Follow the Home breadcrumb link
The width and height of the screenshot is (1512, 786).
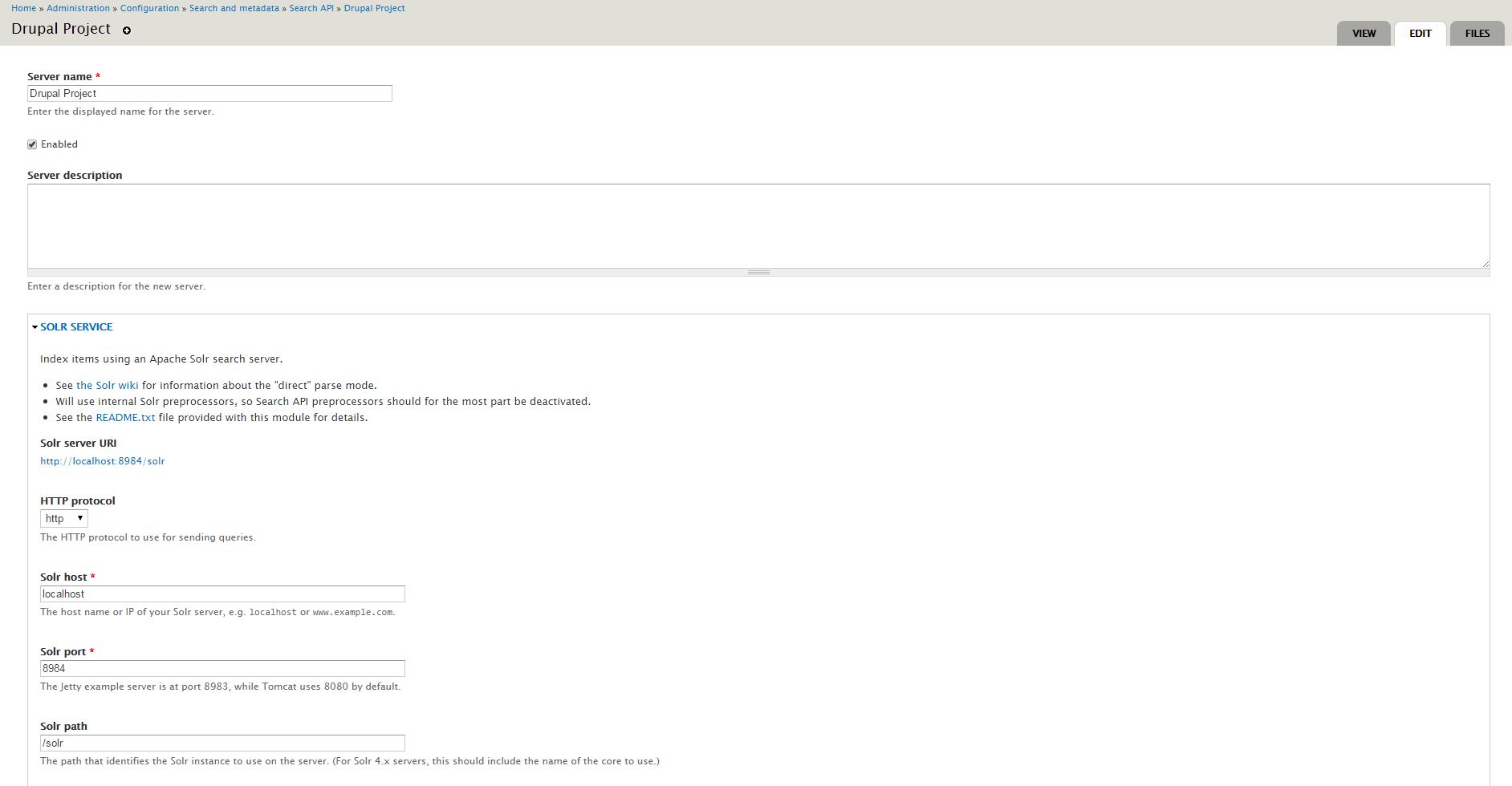pos(23,8)
